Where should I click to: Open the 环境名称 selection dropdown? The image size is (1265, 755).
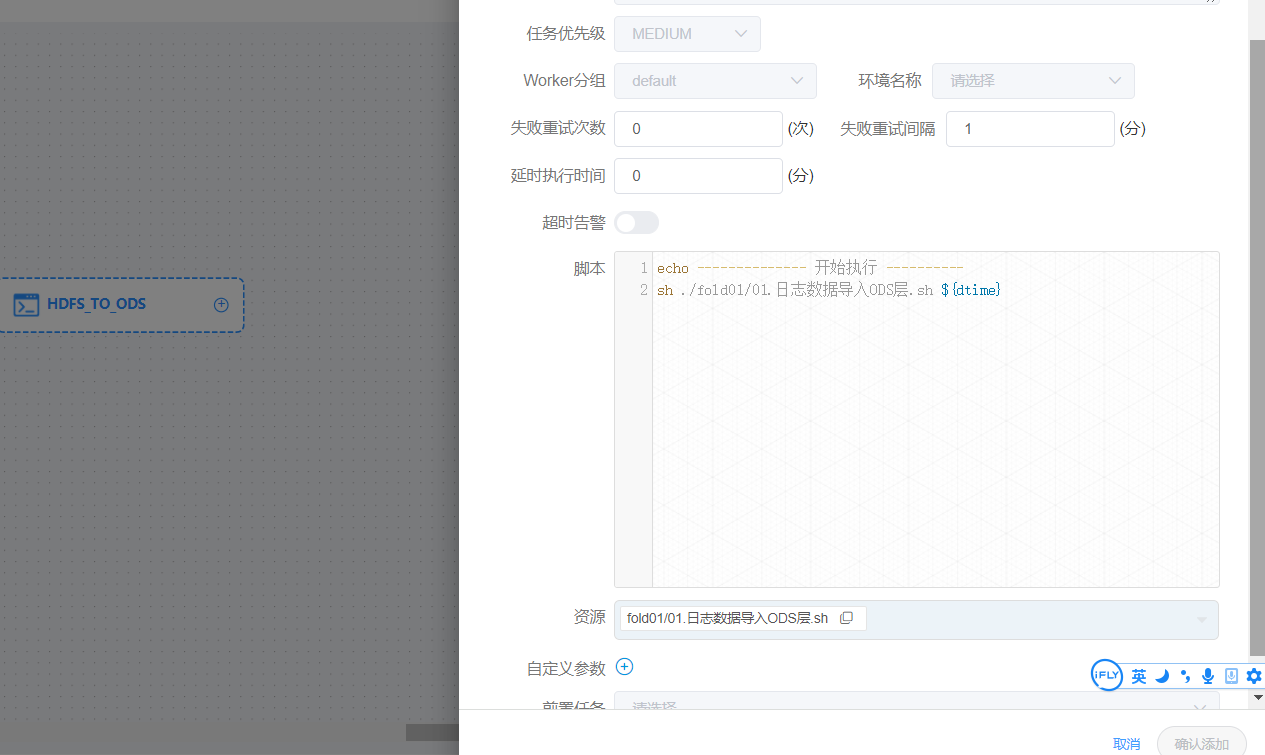point(1033,81)
